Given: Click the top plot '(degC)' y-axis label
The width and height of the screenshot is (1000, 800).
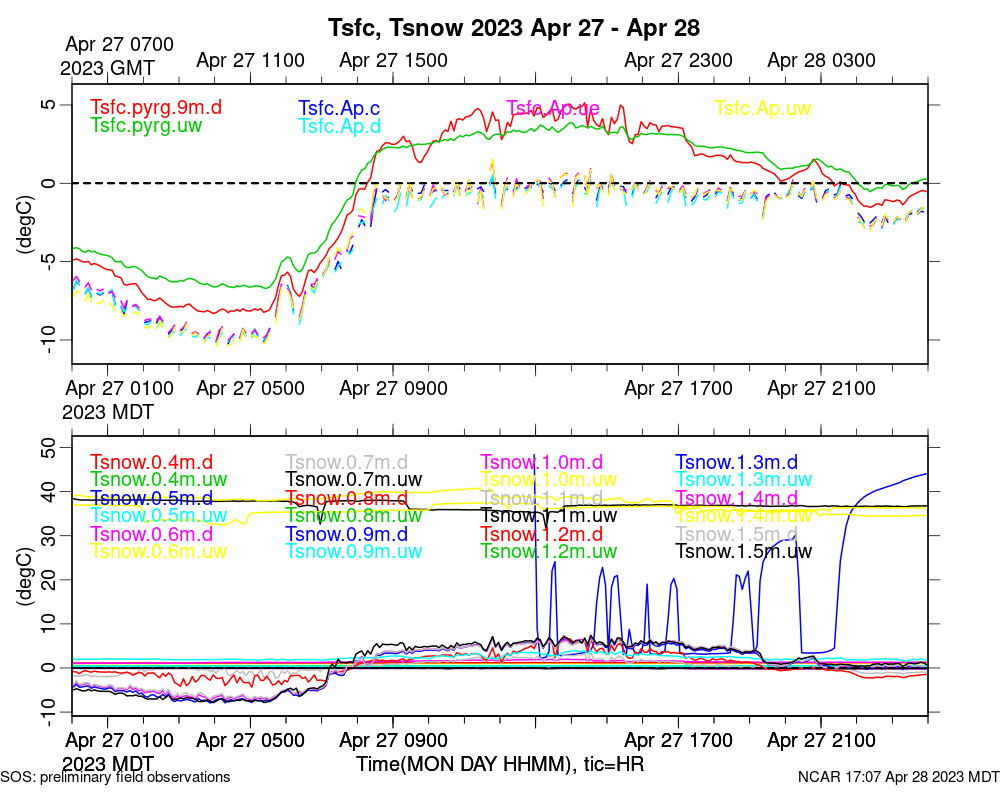Looking at the screenshot, I should point(26,224).
